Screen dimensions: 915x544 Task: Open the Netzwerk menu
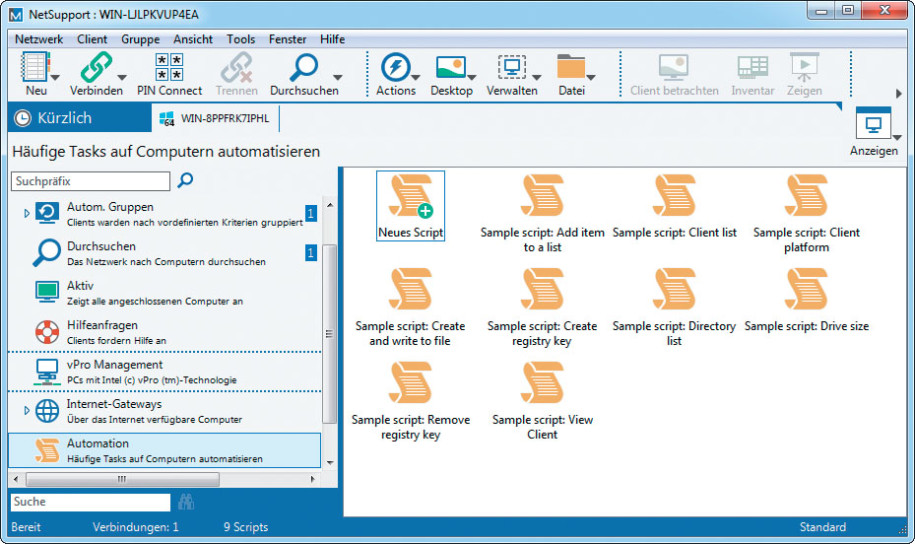(39, 39)
